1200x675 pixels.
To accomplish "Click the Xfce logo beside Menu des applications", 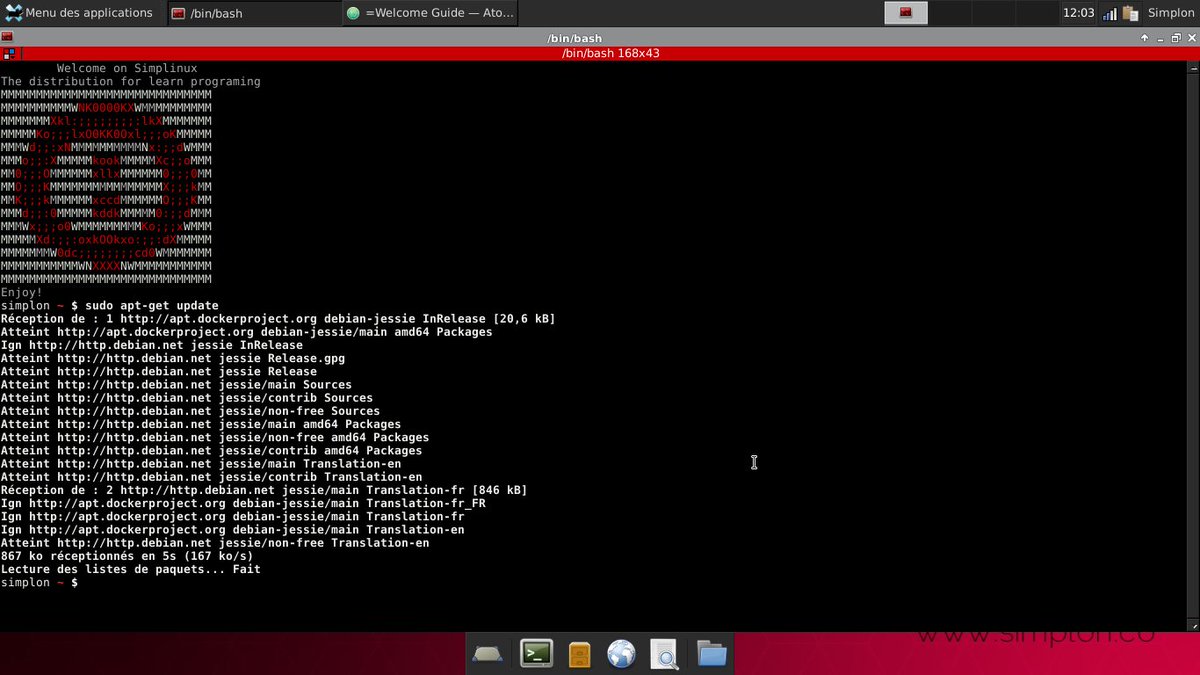I will tap(14, 13).
